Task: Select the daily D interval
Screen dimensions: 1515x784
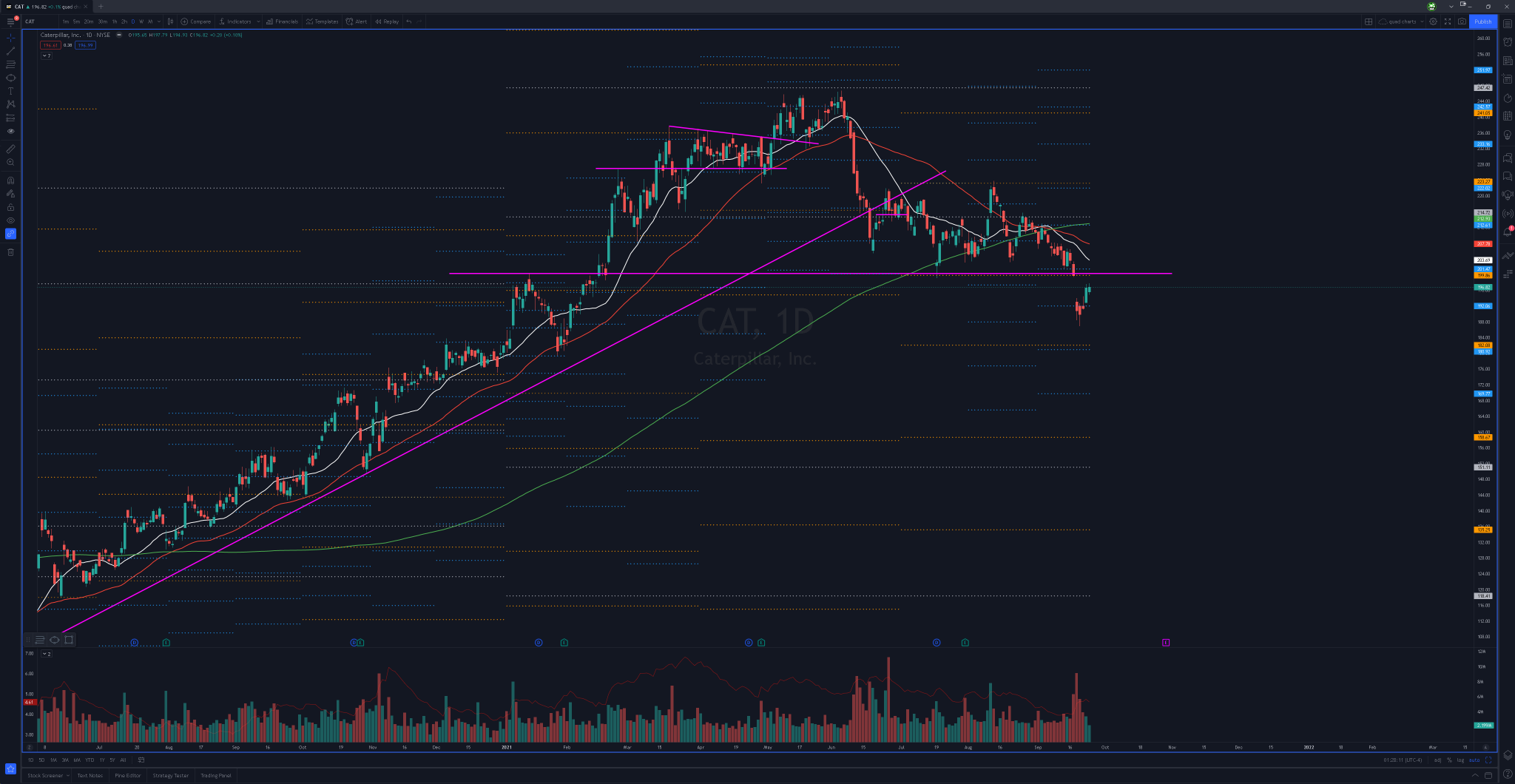Action: tap(133, 21)
